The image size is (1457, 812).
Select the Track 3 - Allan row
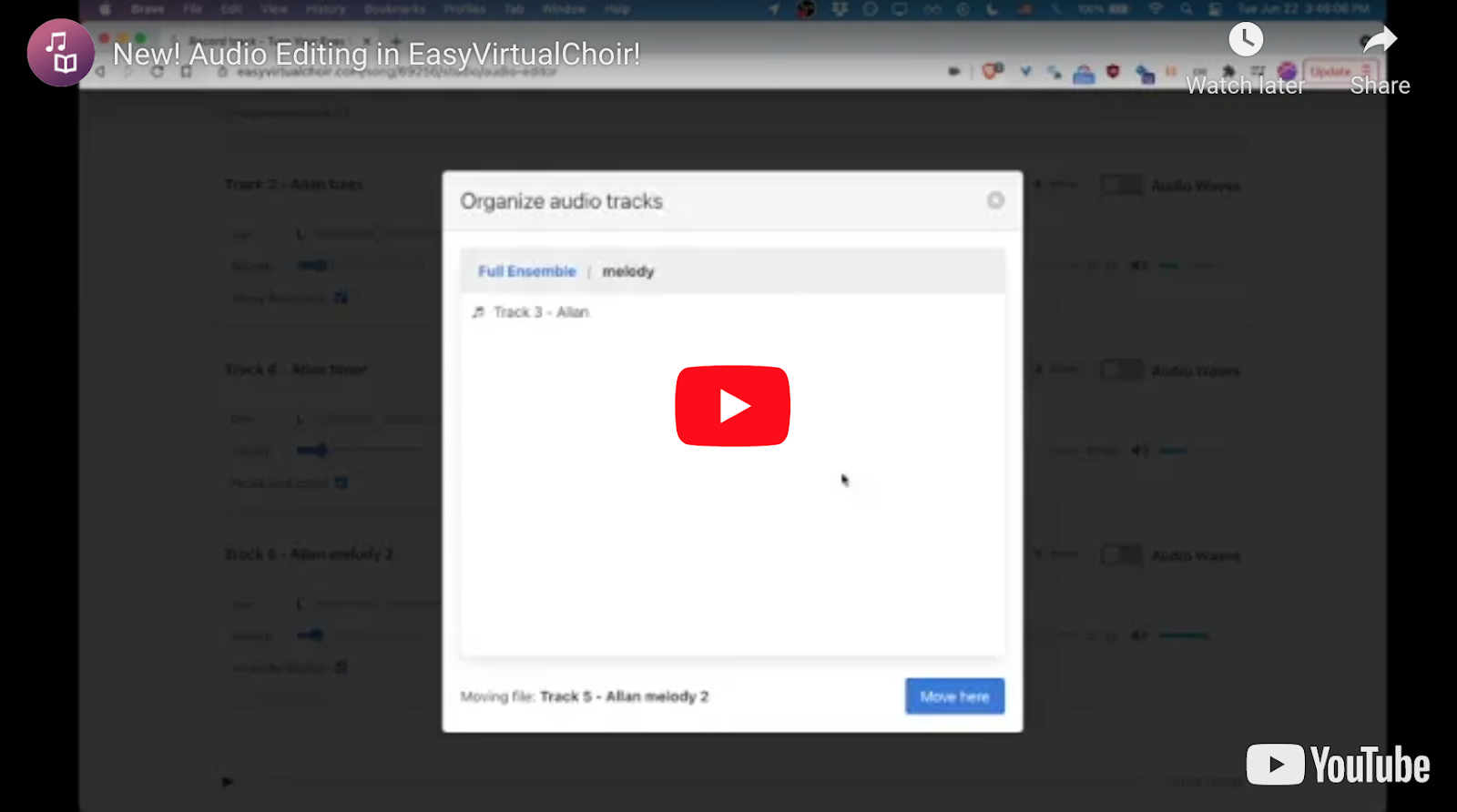[732, 312]
